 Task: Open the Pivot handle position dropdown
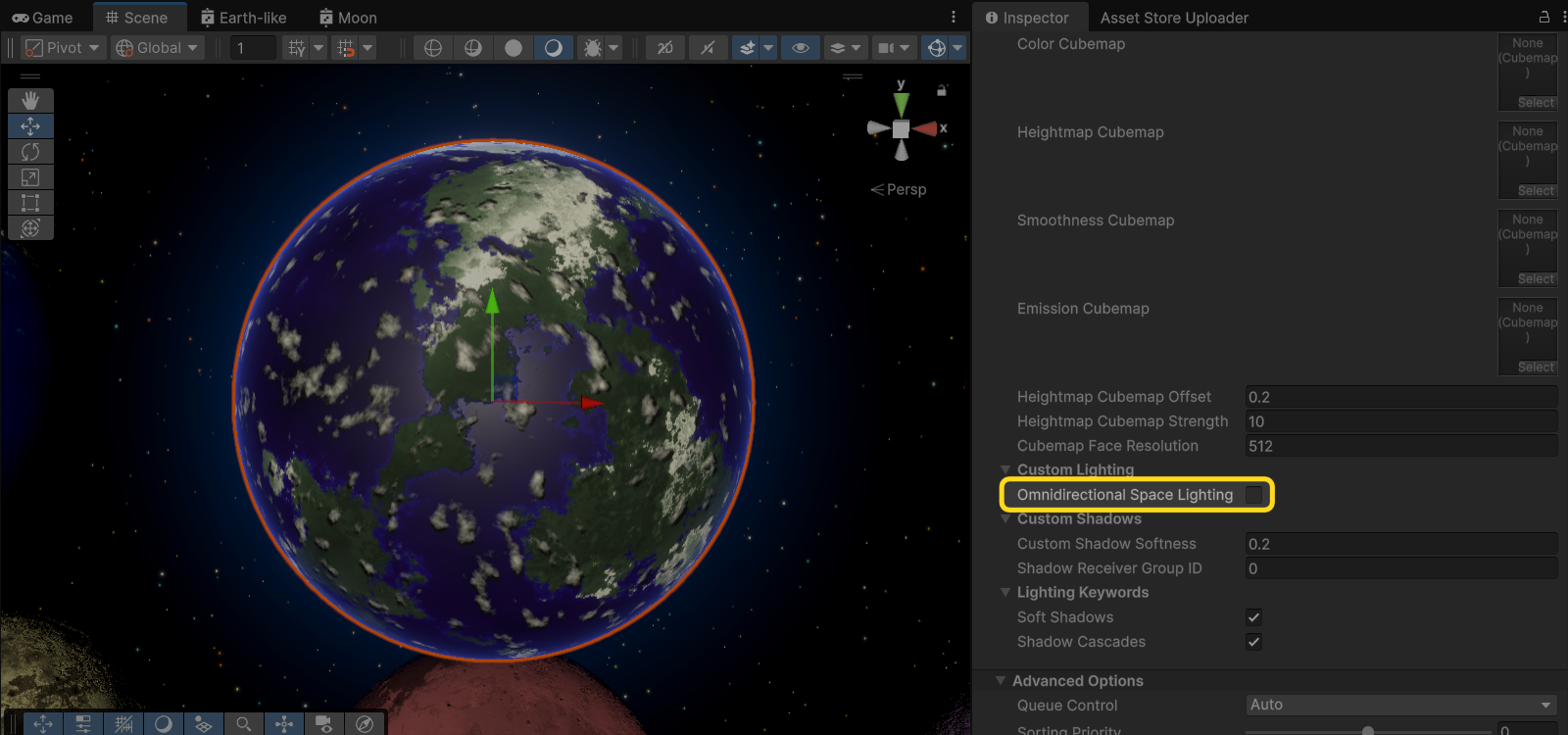pos(63,47)
